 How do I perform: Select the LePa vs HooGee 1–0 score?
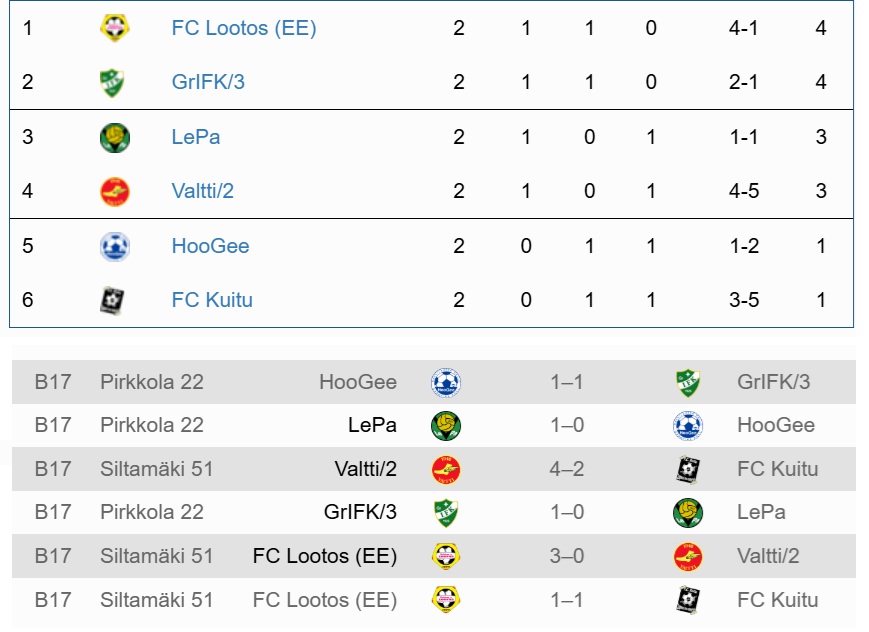tap(566, 425)
